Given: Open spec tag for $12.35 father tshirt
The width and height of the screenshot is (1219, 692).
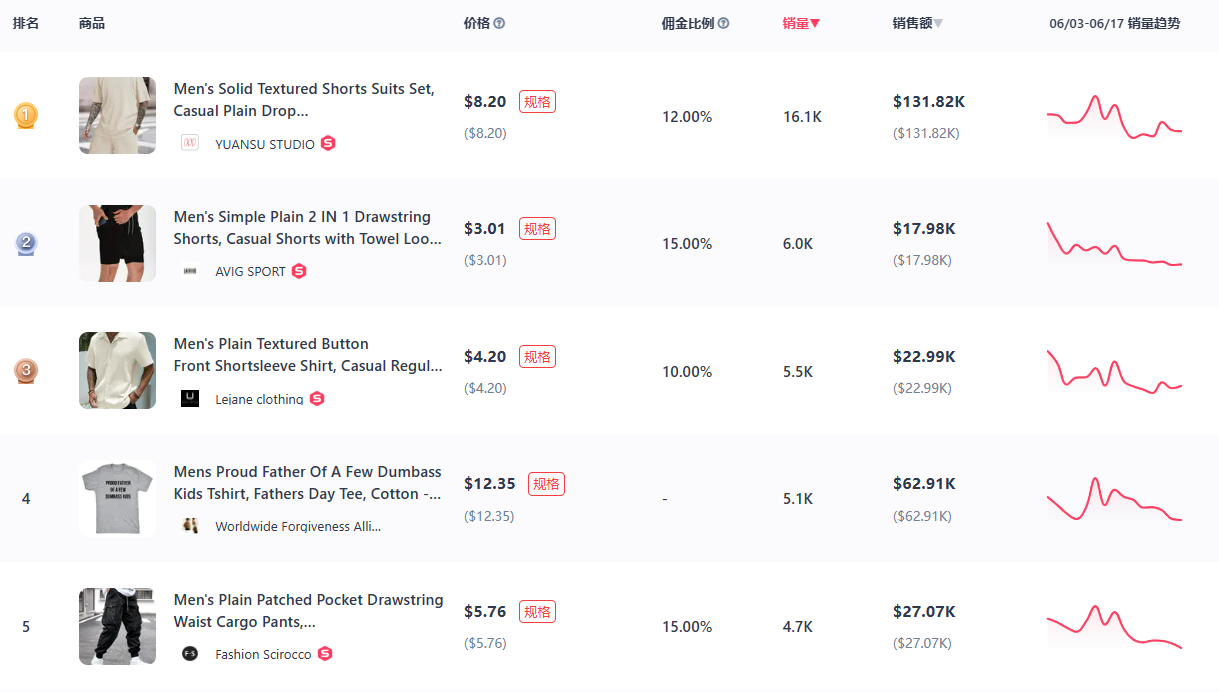Looking at the screenshot, I should [x=546, y=484].
